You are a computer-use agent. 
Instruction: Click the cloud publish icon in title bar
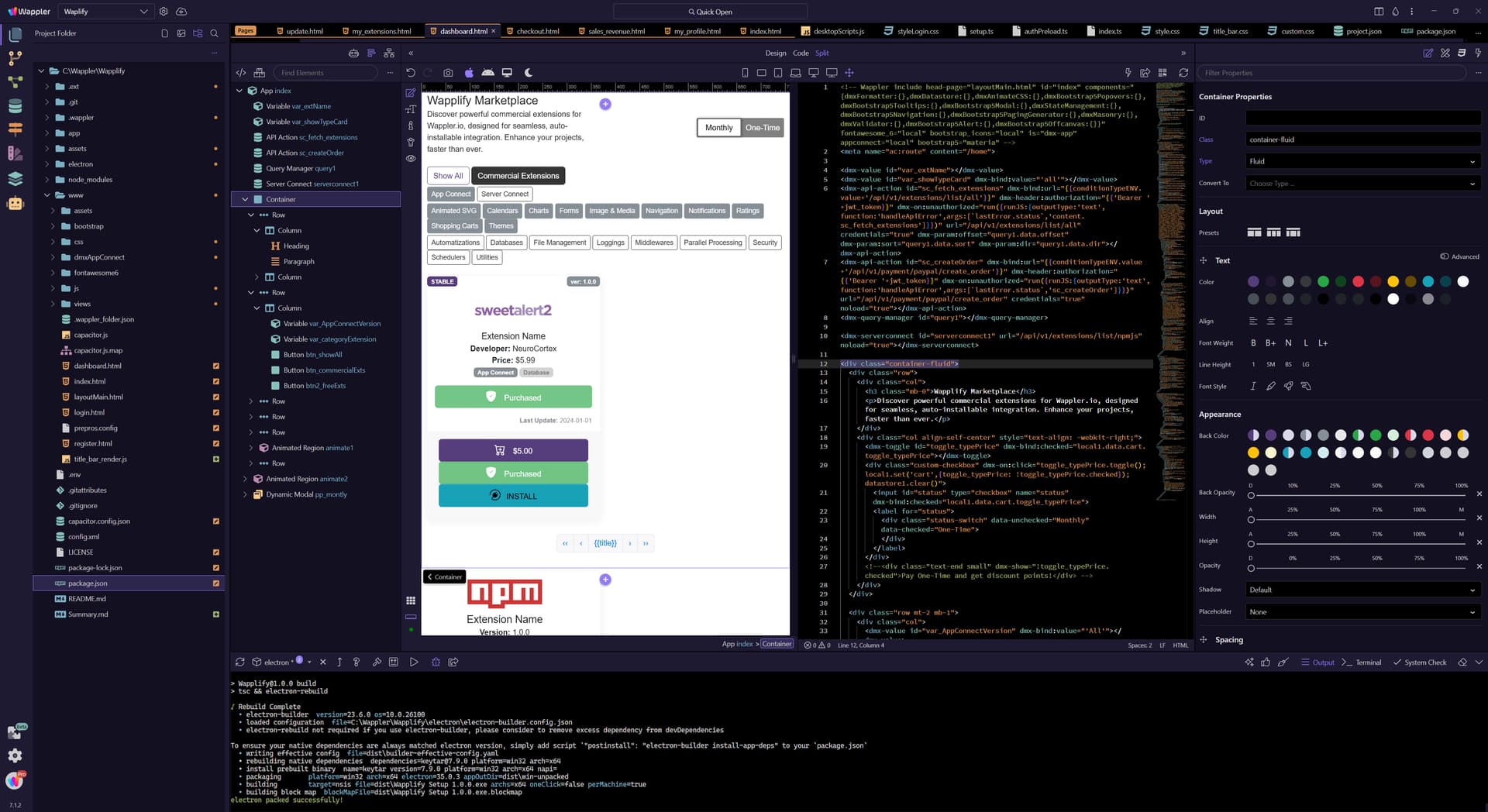(181, 12)
